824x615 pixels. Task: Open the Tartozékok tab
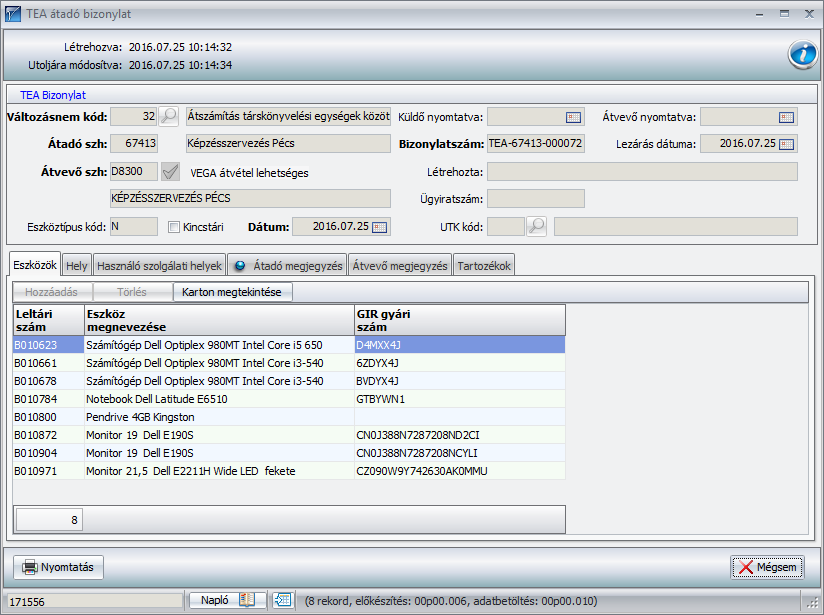[483, 266]
